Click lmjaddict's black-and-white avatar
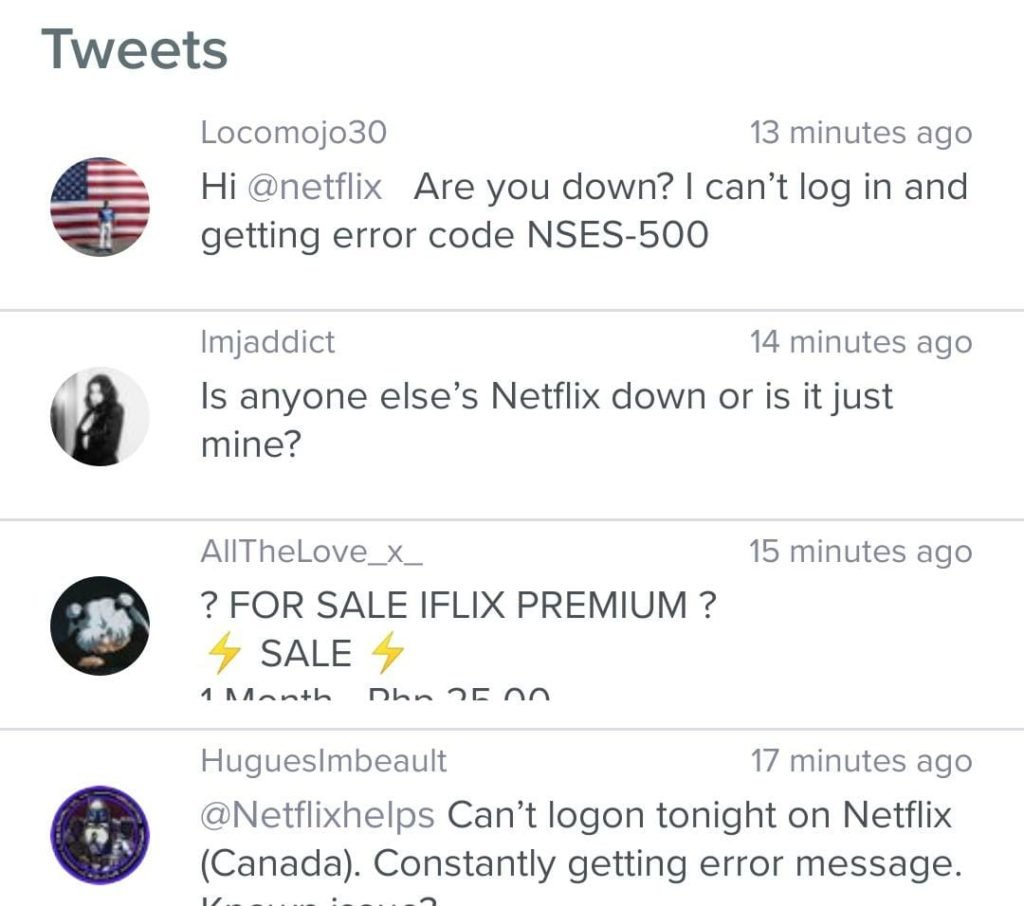The height and width of the screenshot is (906, 1024). point(99,418)
